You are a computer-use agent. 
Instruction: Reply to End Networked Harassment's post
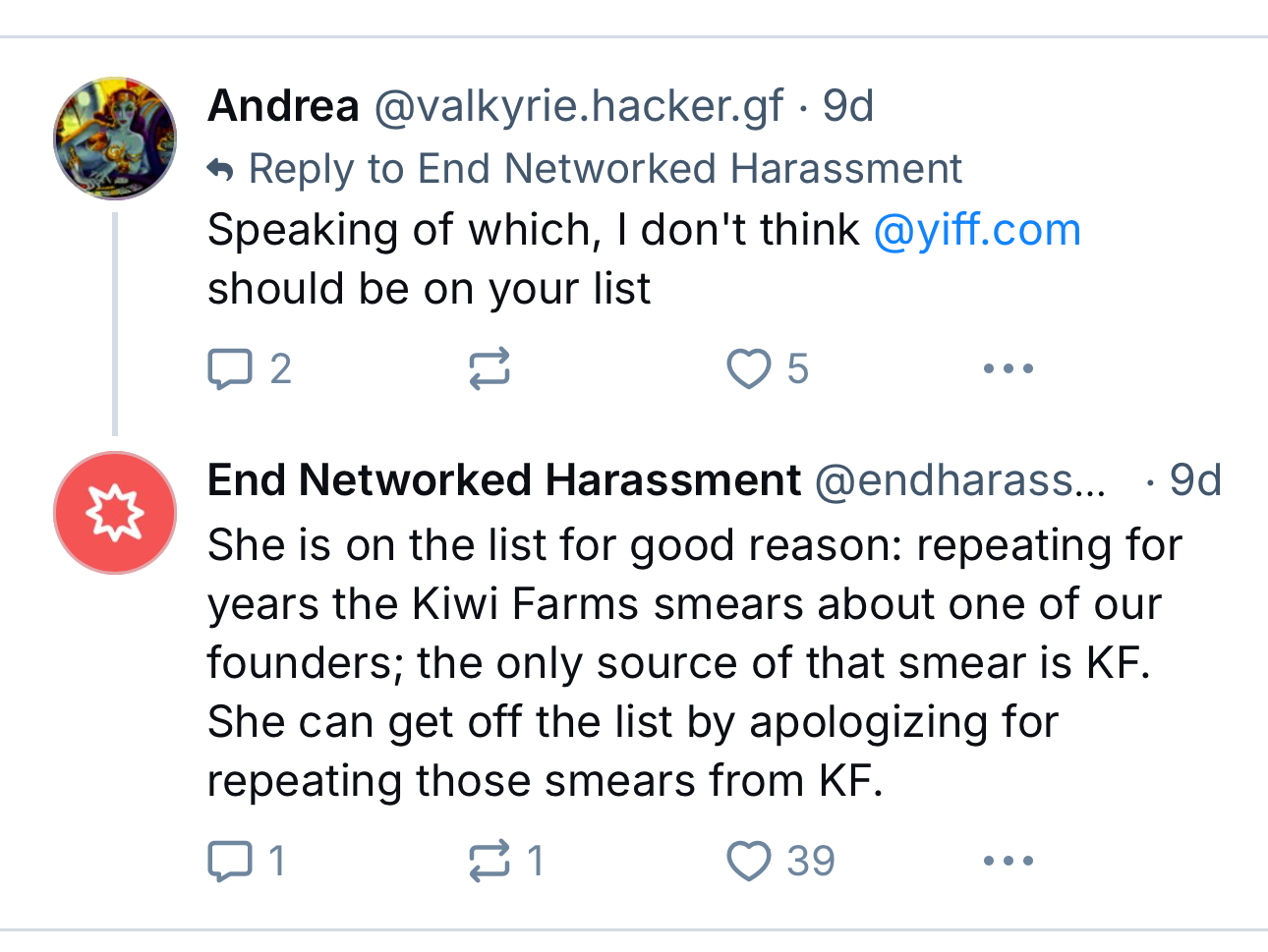coord(230,862)
